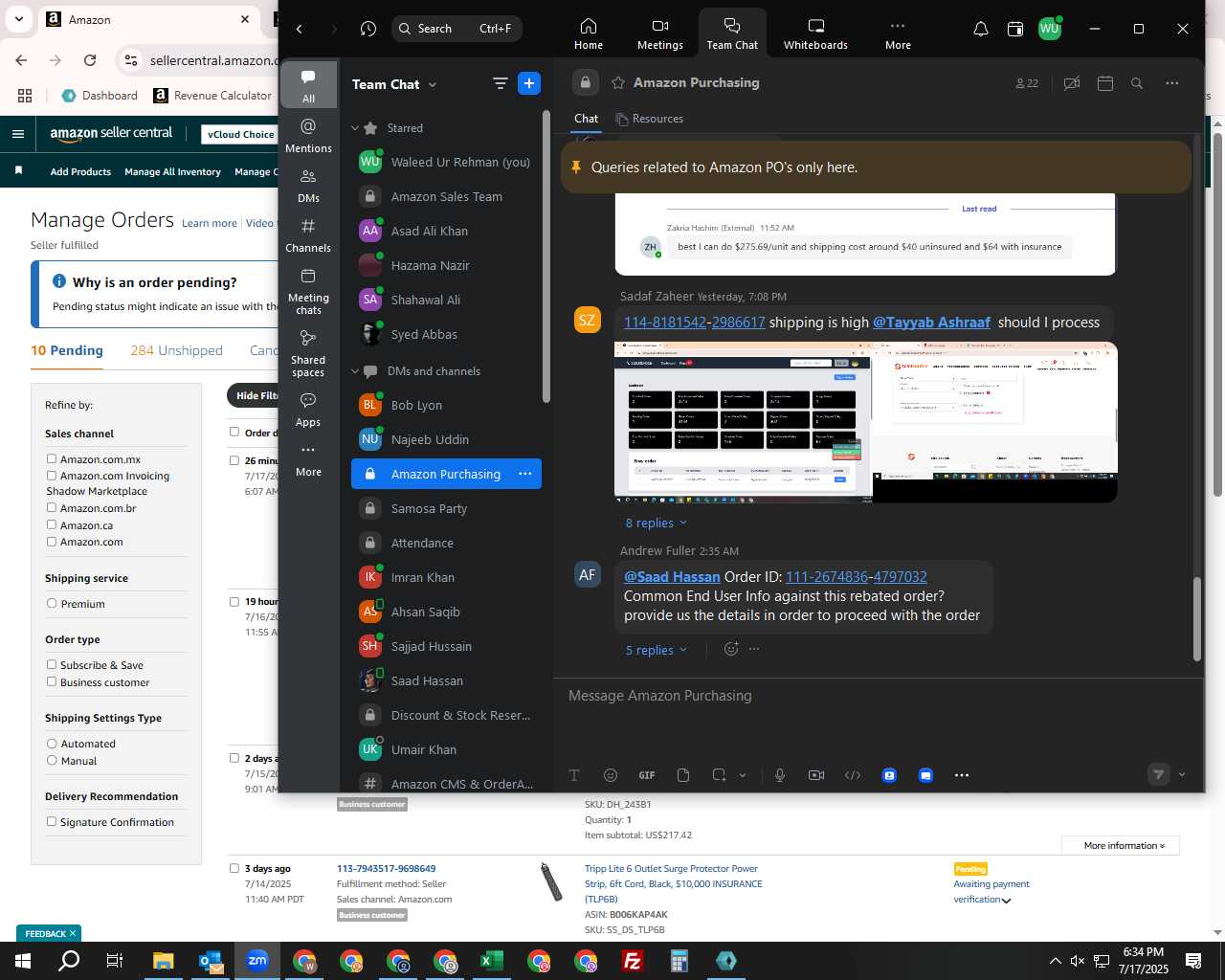The width and height of the screenshot is (1225, 980).
Task: Click the @Tayyab Ashraaf mention
Action: (931, 322)
